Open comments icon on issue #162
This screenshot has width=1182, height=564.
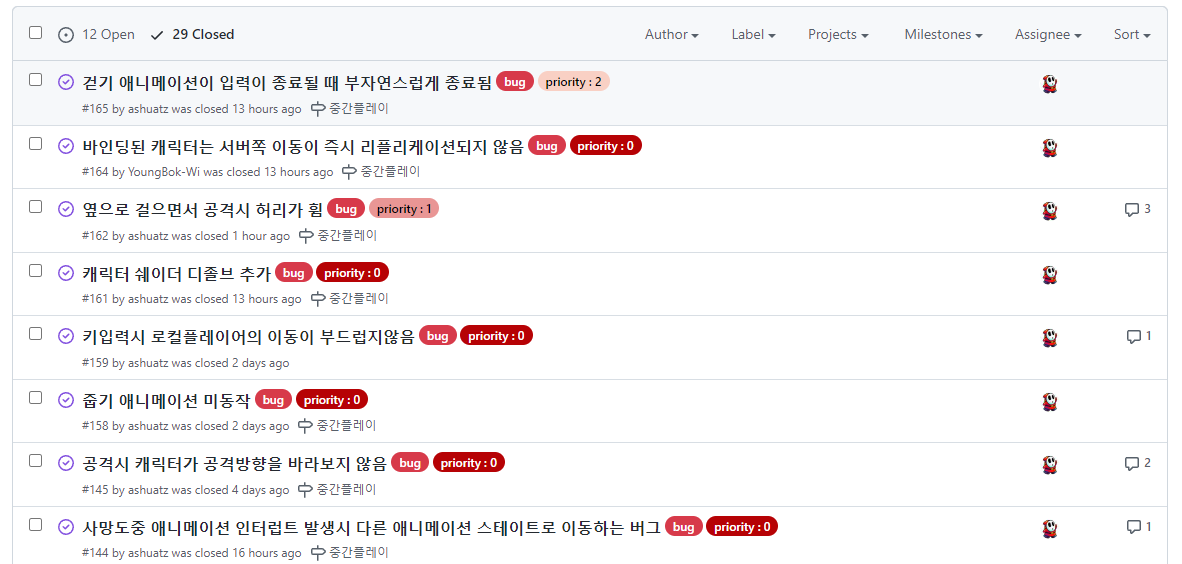click(1131, 210)
